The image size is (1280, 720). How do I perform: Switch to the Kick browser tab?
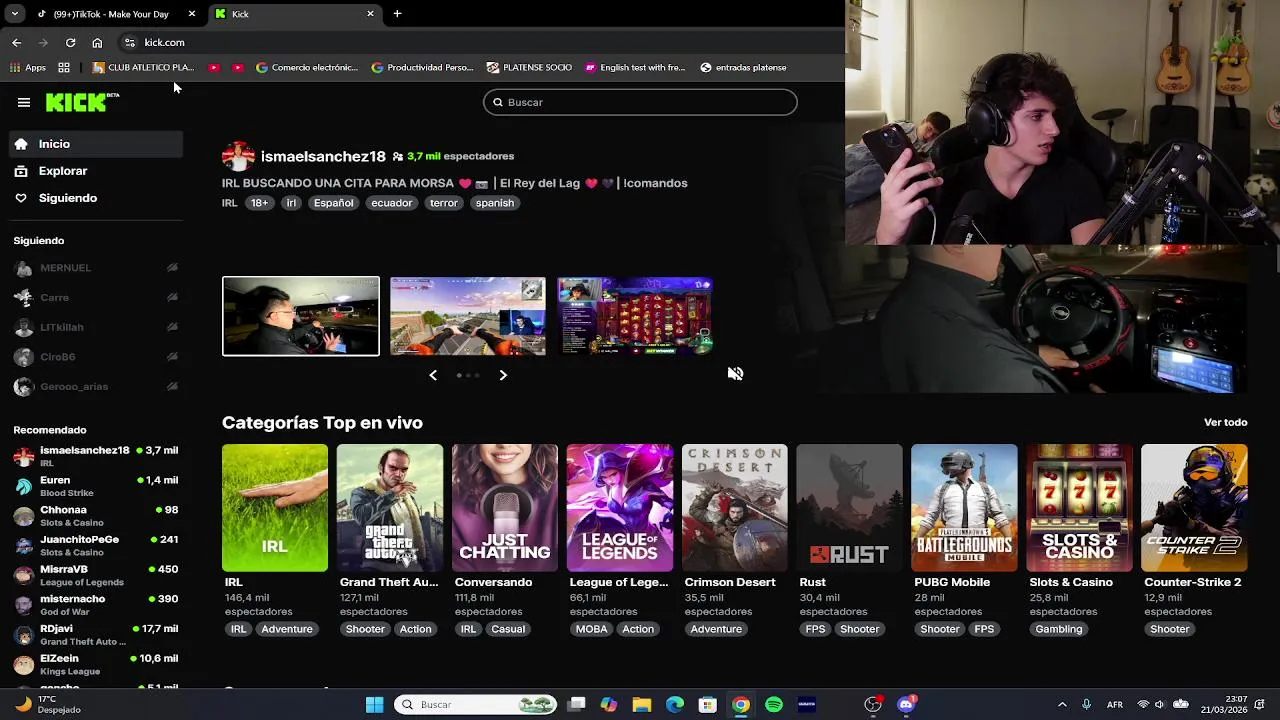coord(295,14)
